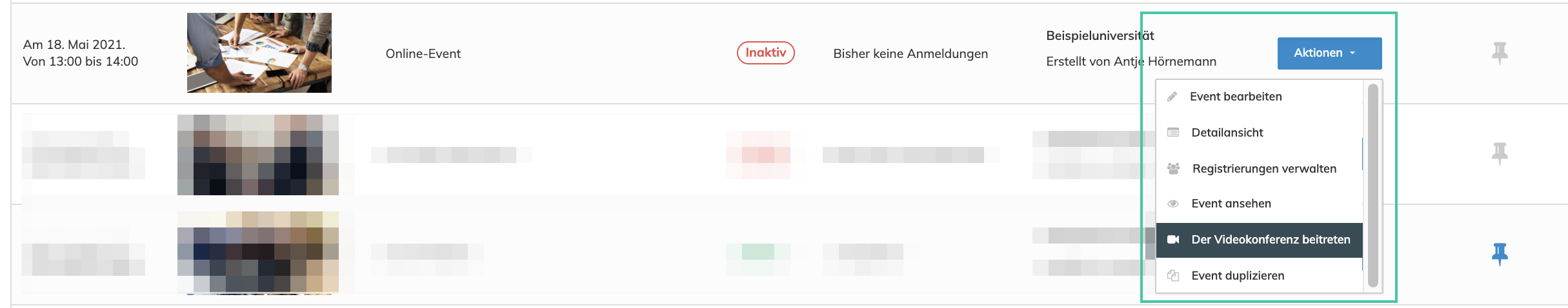Viewport: 1568px width, 308px height.
Task: Click the copy icon beside Event duplizieren
Action: [x=1173, y=276]
